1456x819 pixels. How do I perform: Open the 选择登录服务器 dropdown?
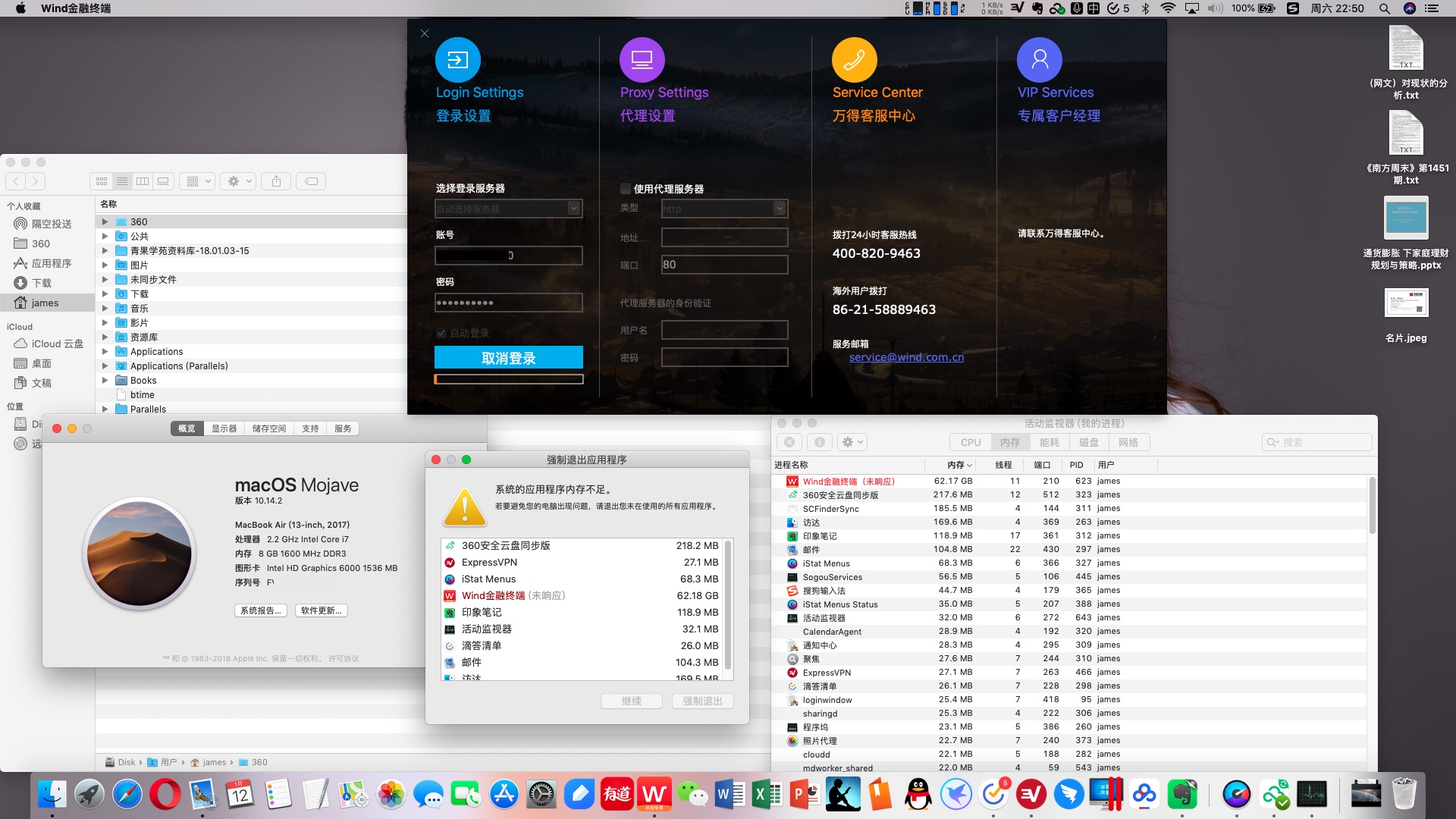(574, 209)
